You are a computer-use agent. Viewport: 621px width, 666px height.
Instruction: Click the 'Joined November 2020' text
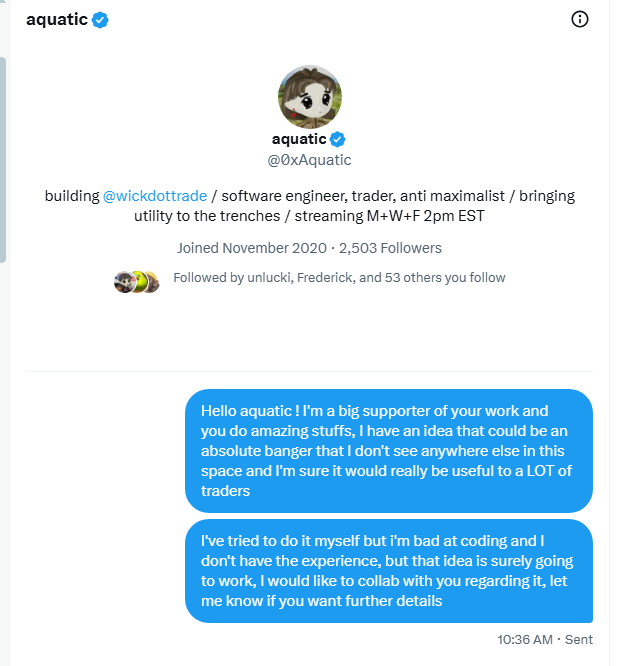(x=252, y=248)
